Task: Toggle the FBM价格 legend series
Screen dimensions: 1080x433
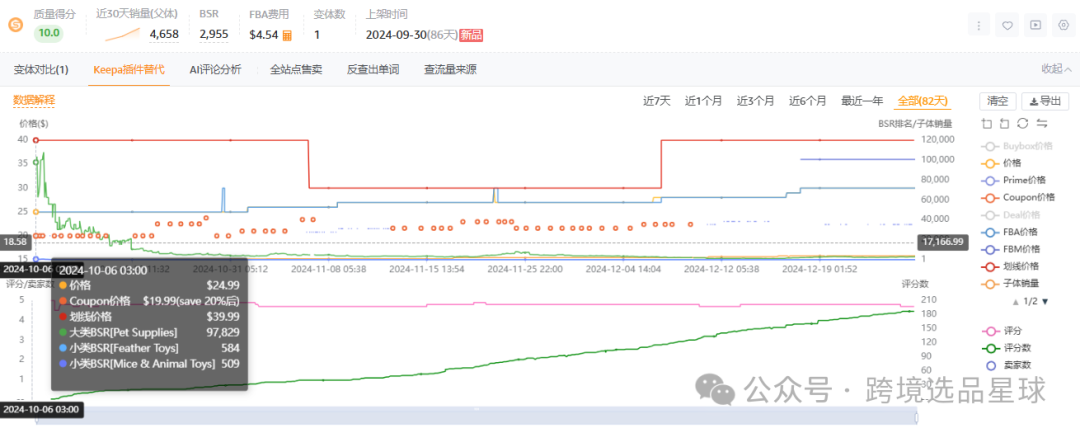Action: [1010, 249]
